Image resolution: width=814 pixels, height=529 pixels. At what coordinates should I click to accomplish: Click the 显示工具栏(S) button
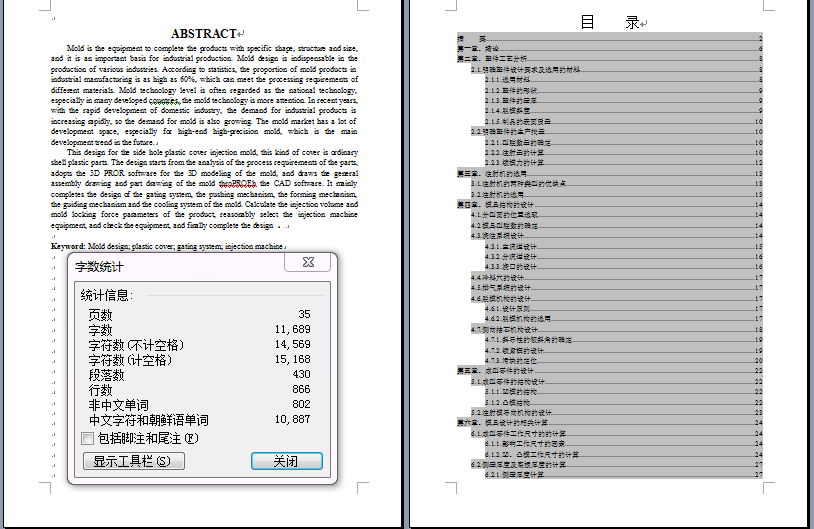click(134, 461)
